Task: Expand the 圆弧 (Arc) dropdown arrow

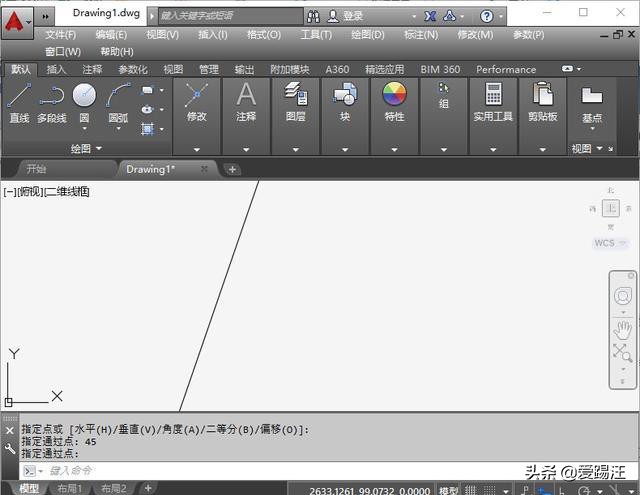Action: (118, 129)
